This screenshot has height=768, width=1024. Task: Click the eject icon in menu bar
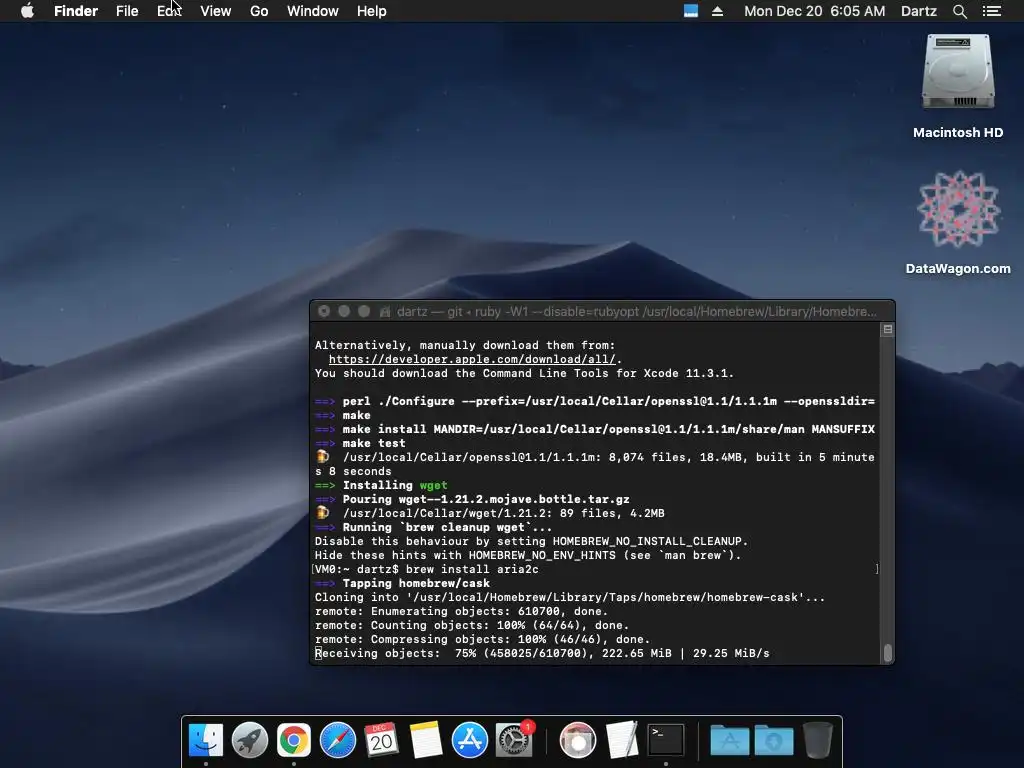coord(717,11)
